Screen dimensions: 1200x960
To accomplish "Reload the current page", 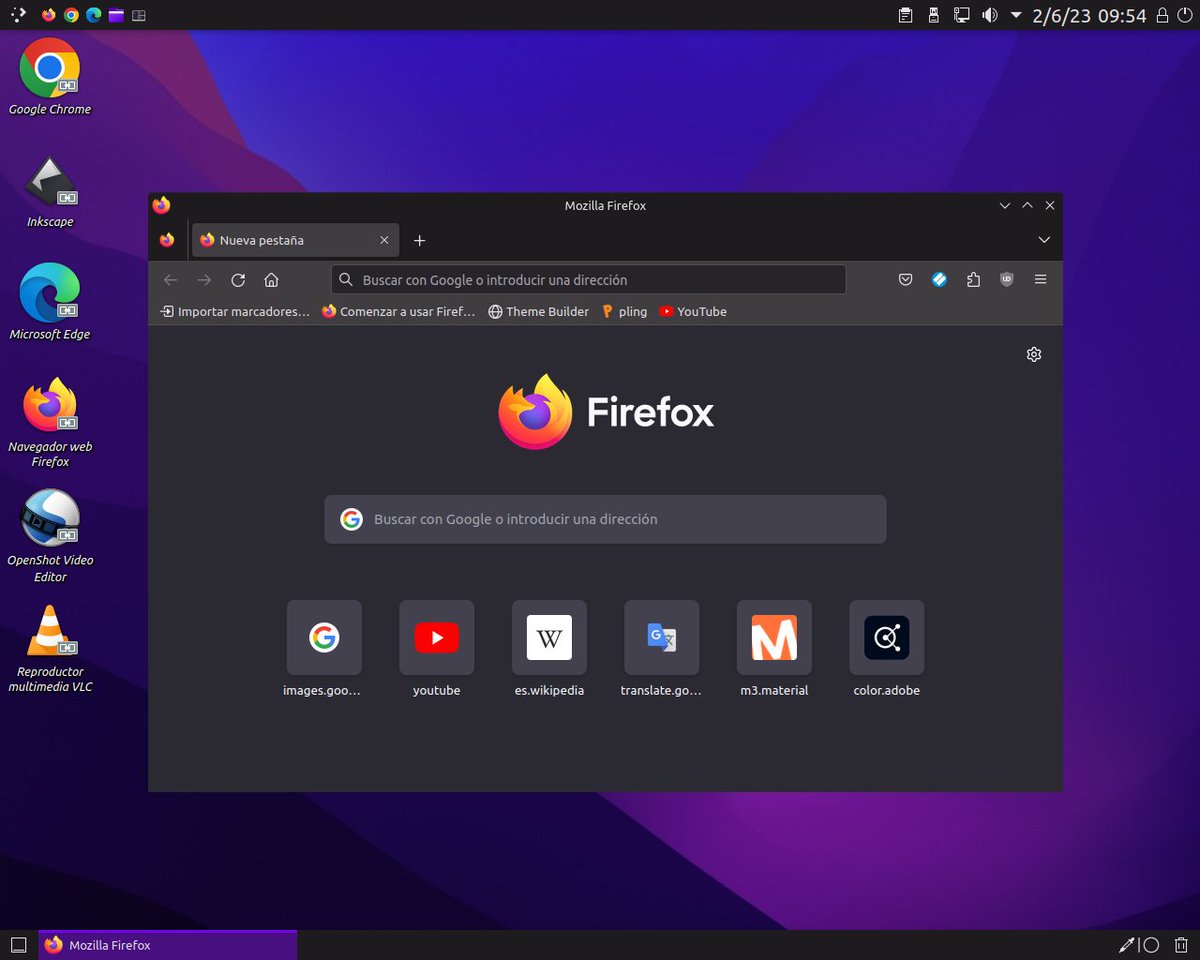I will point(238,280).
